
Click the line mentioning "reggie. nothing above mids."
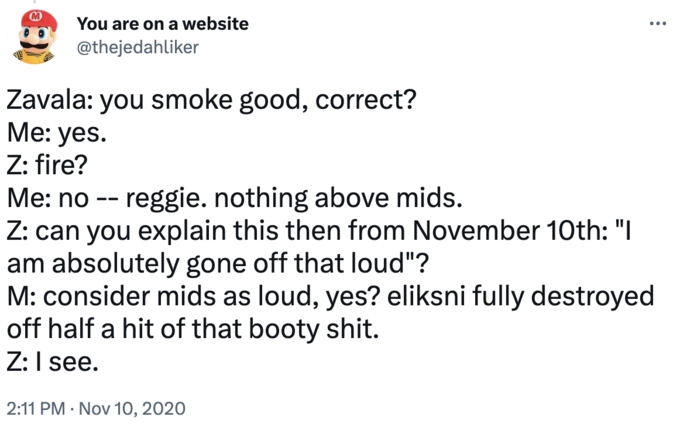click(x=235, y=199)
